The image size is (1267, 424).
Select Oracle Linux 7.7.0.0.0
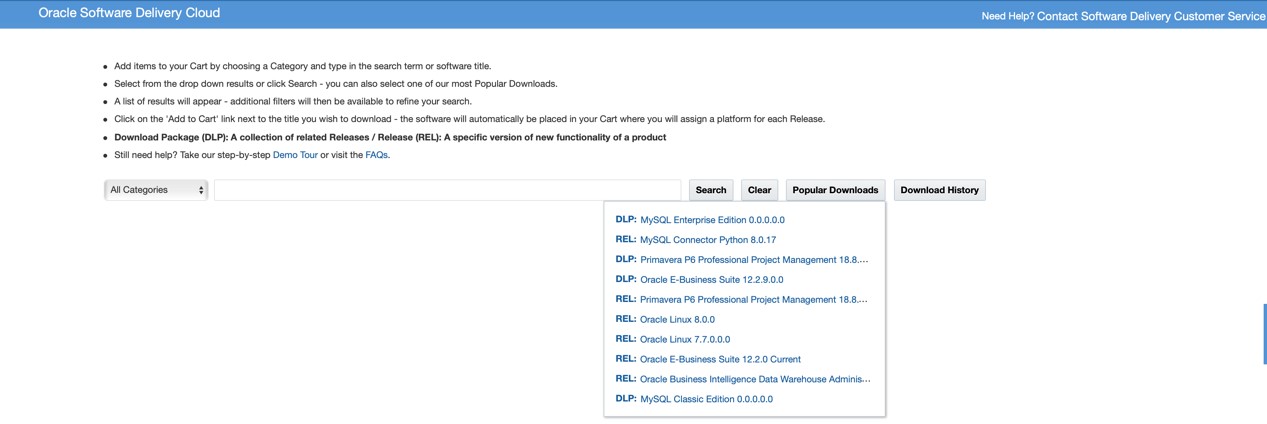[685, 340]
